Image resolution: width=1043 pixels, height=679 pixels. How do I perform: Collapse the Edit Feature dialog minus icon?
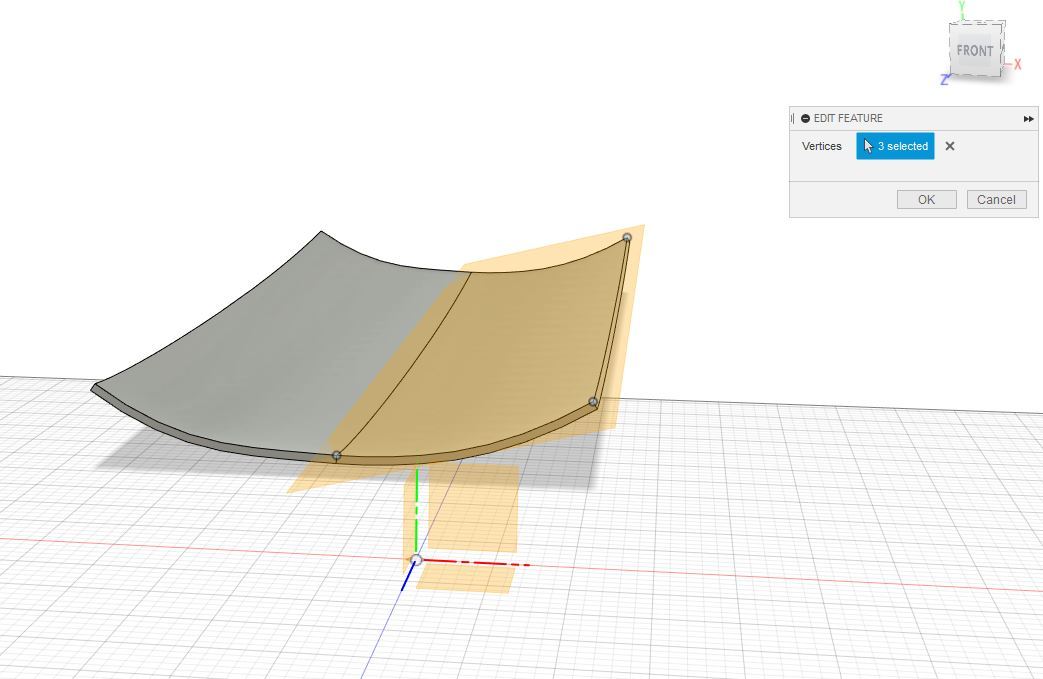(806, 118)
